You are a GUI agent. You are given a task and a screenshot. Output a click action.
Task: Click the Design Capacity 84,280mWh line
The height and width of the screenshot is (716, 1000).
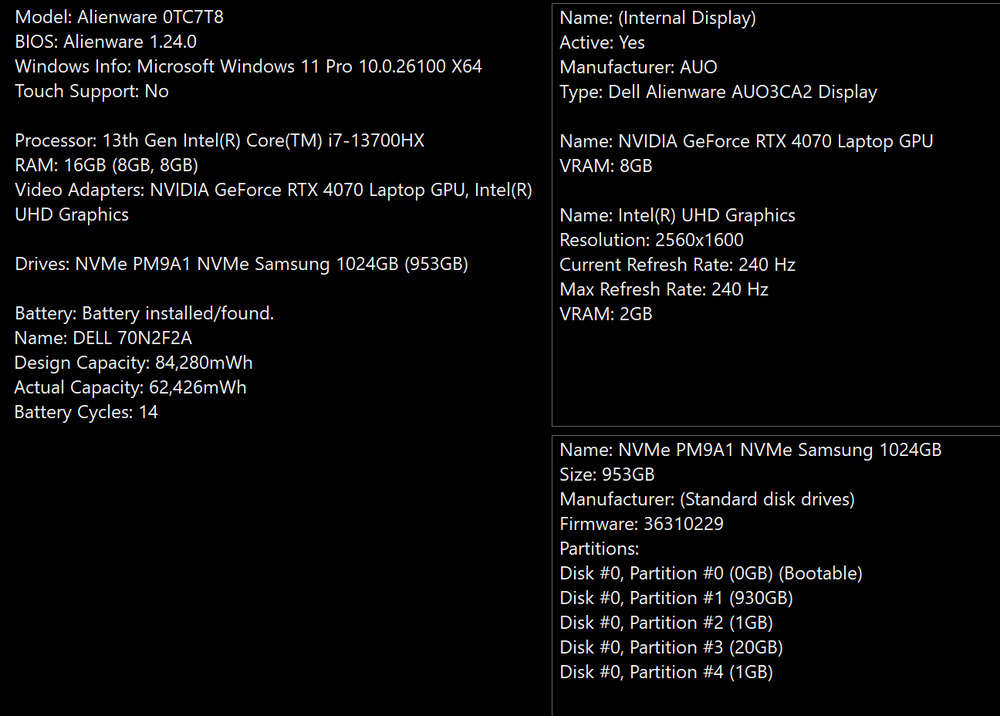(x=133, y=363)
